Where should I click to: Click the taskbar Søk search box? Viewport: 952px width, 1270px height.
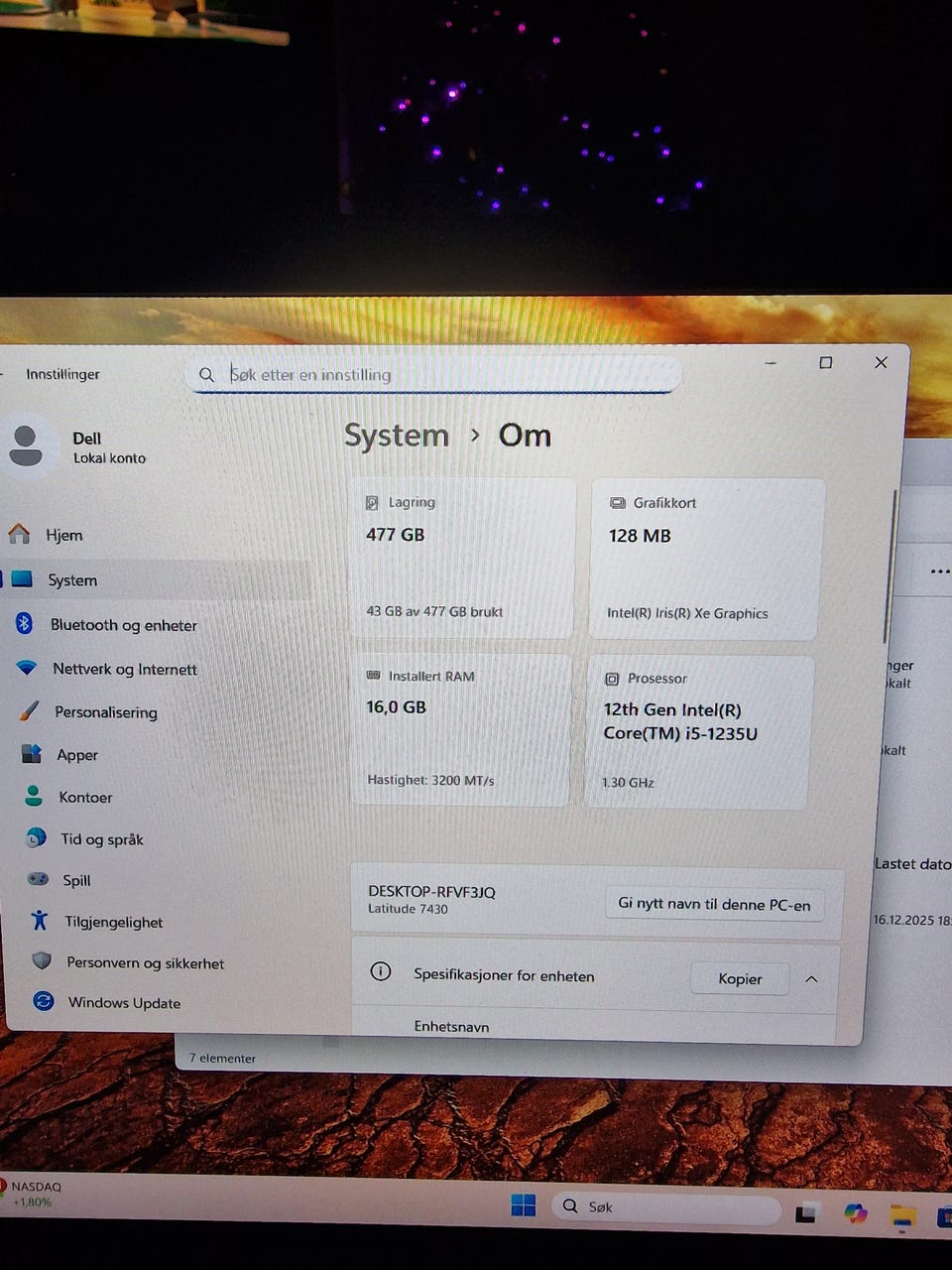pyautogui.click(x=665, y=1206)
